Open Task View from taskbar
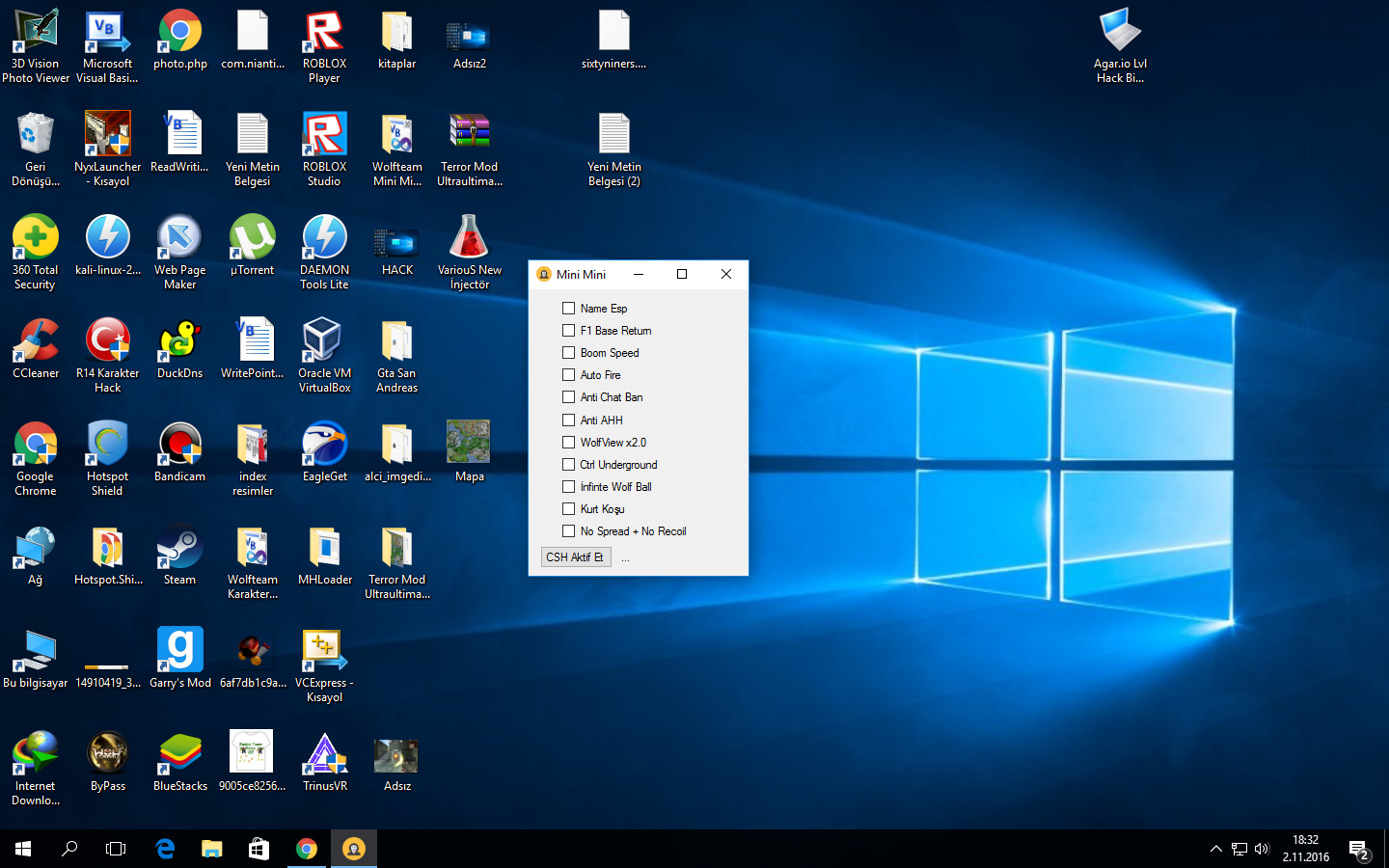1389x868 pixels. coord(116,849)
